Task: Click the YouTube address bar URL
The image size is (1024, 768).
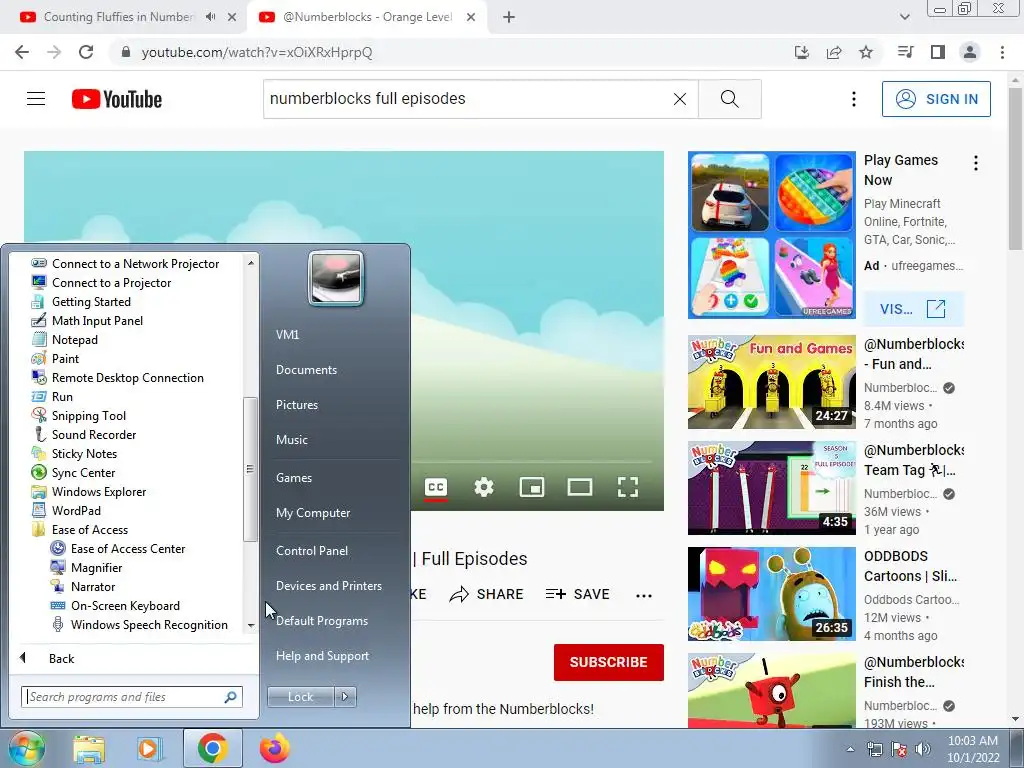Action: tap(257, 52)
